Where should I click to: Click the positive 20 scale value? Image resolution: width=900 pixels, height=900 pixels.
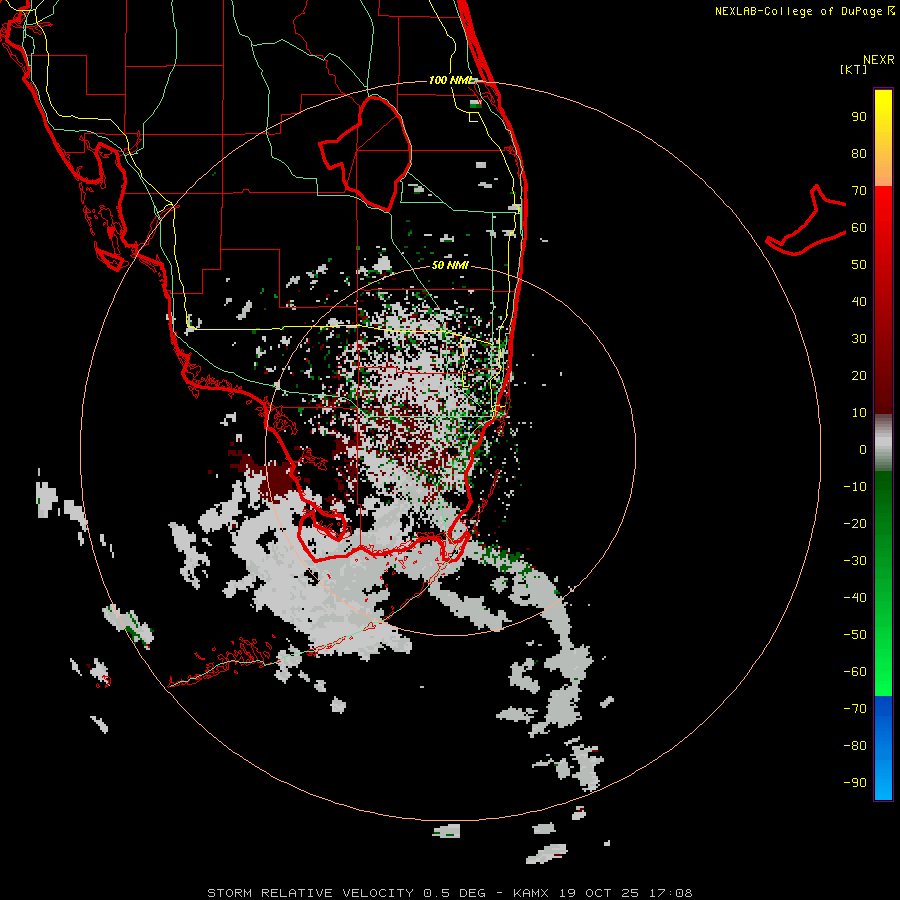[859, 375]
